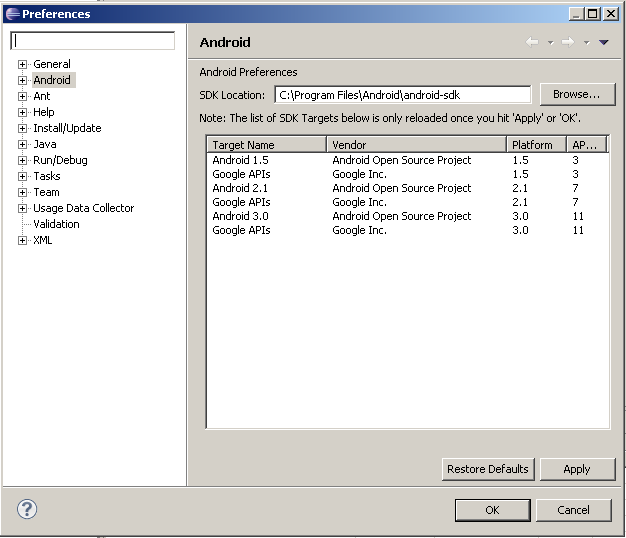Sort by Vendor column header
Viewport: 626px width, 538px height.
(416, 144)
